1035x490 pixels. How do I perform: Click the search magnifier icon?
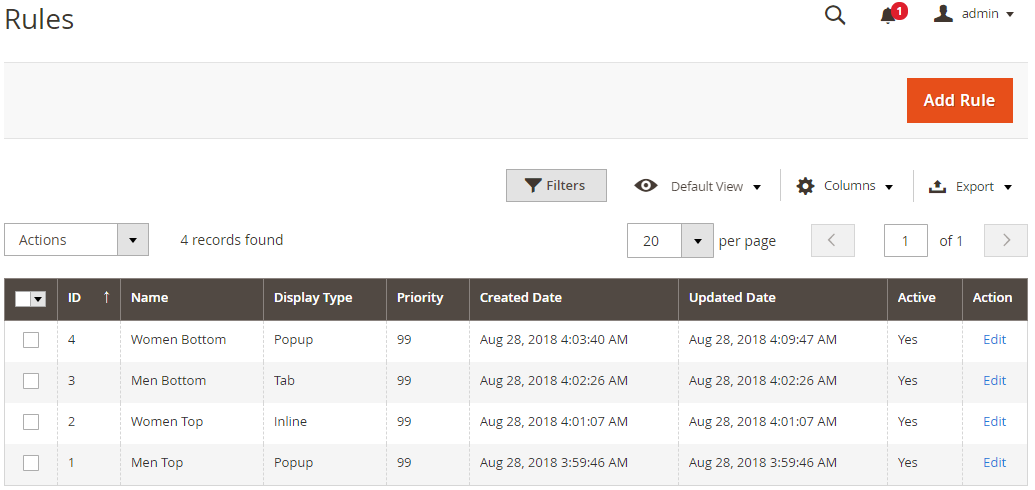click(x=835, y=15)
